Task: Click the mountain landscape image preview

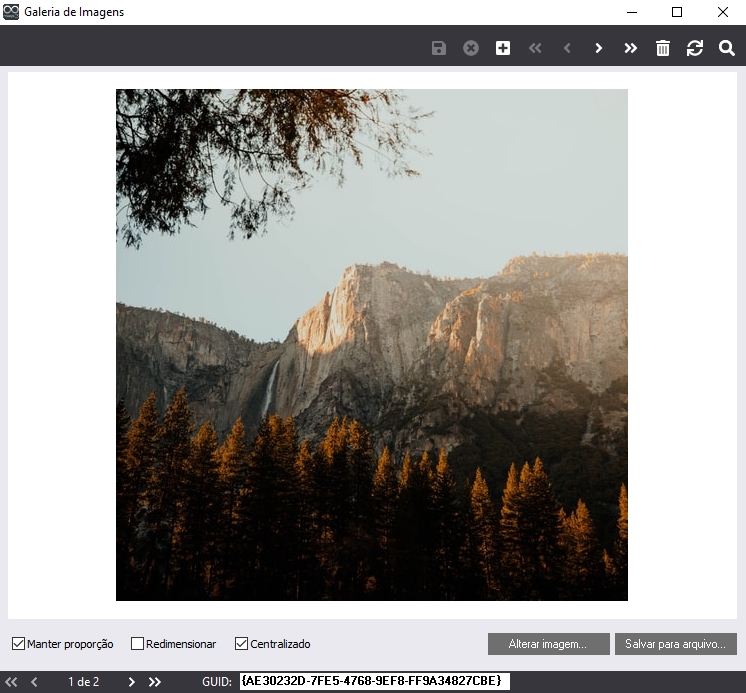Action: pos(372,345)
